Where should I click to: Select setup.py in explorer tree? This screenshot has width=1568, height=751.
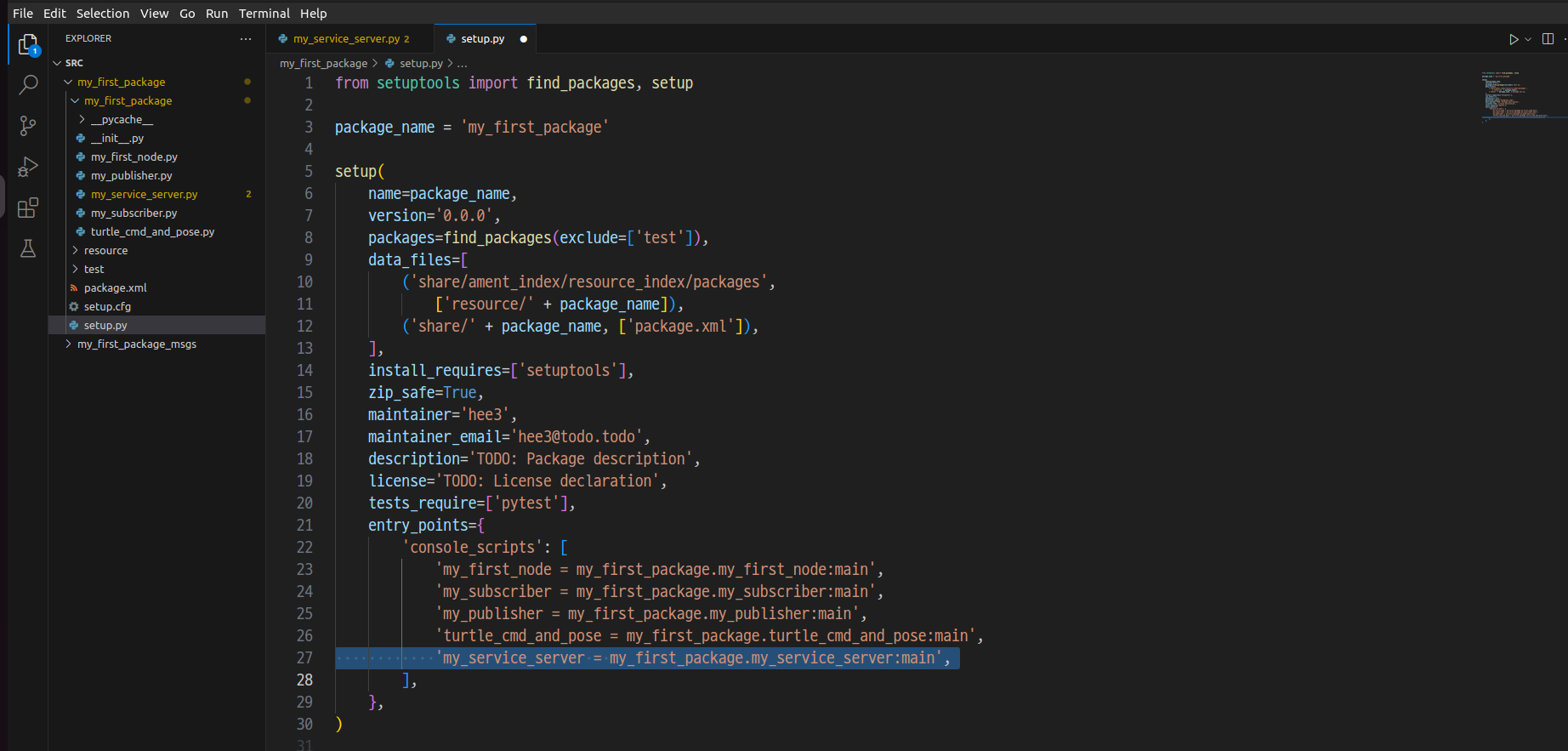click(x=156, y=325)
